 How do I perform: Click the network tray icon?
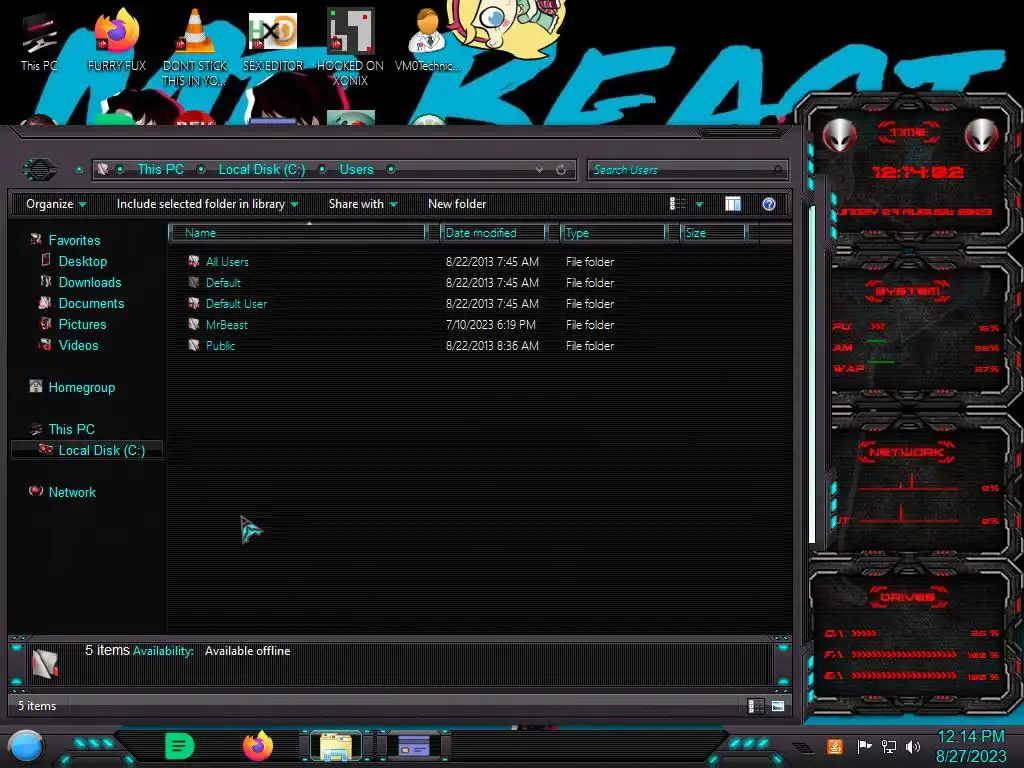pos(889,746)
